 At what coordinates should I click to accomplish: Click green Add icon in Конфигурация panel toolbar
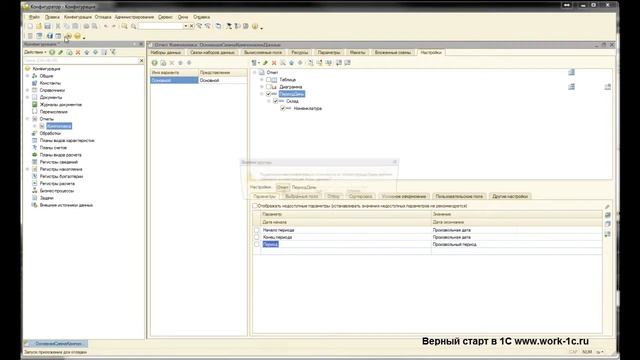52,52
